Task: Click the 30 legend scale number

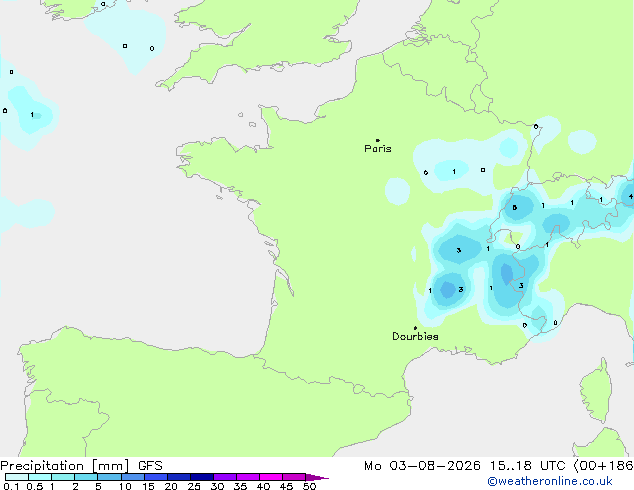Action: (x=217, y=486)
